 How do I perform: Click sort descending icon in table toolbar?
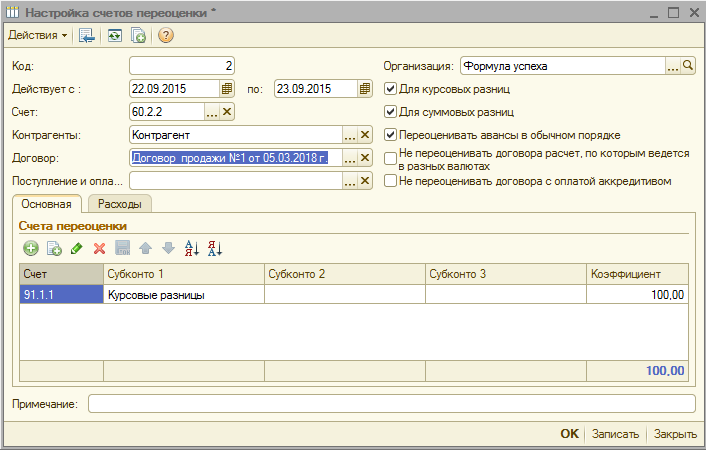(x=214, y=248)
